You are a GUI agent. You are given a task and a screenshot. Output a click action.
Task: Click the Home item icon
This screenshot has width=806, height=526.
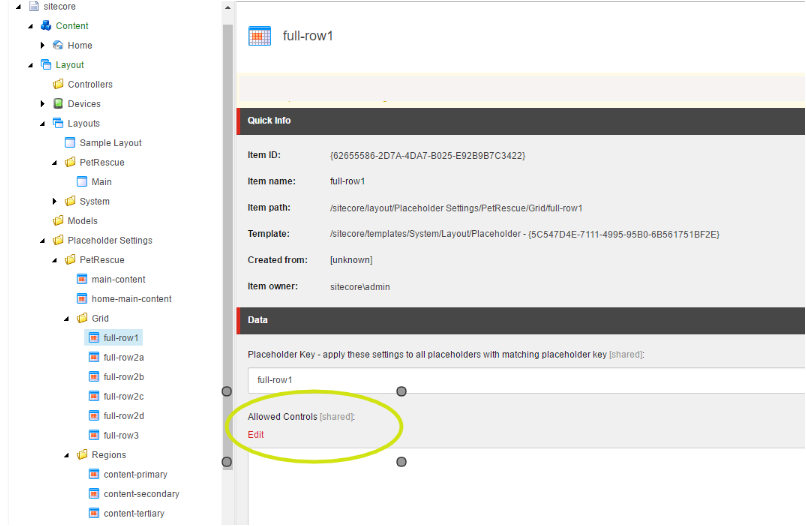click(58, 45)
